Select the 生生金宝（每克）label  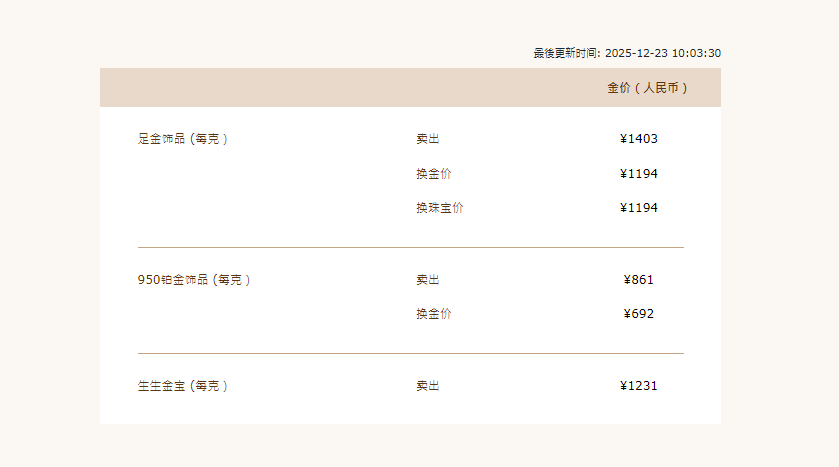click(184, 386)
